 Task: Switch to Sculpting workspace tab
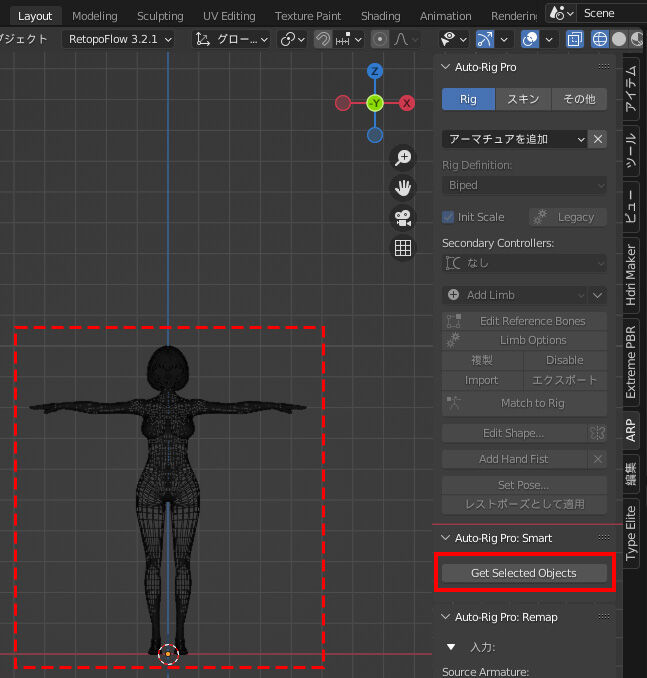pyautogui.click(x=160, y=16)
